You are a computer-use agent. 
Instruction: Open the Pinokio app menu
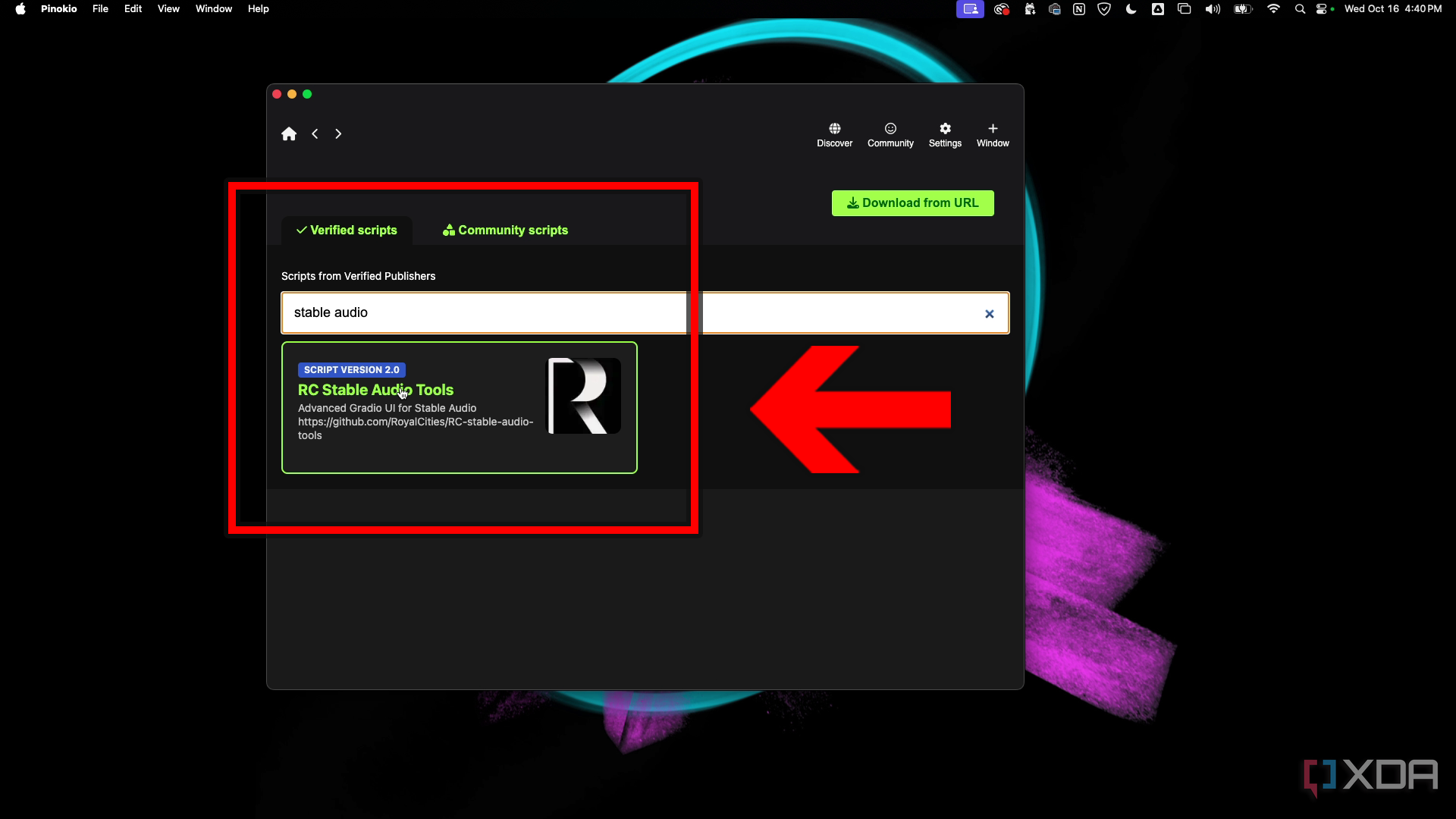[59, 9]
